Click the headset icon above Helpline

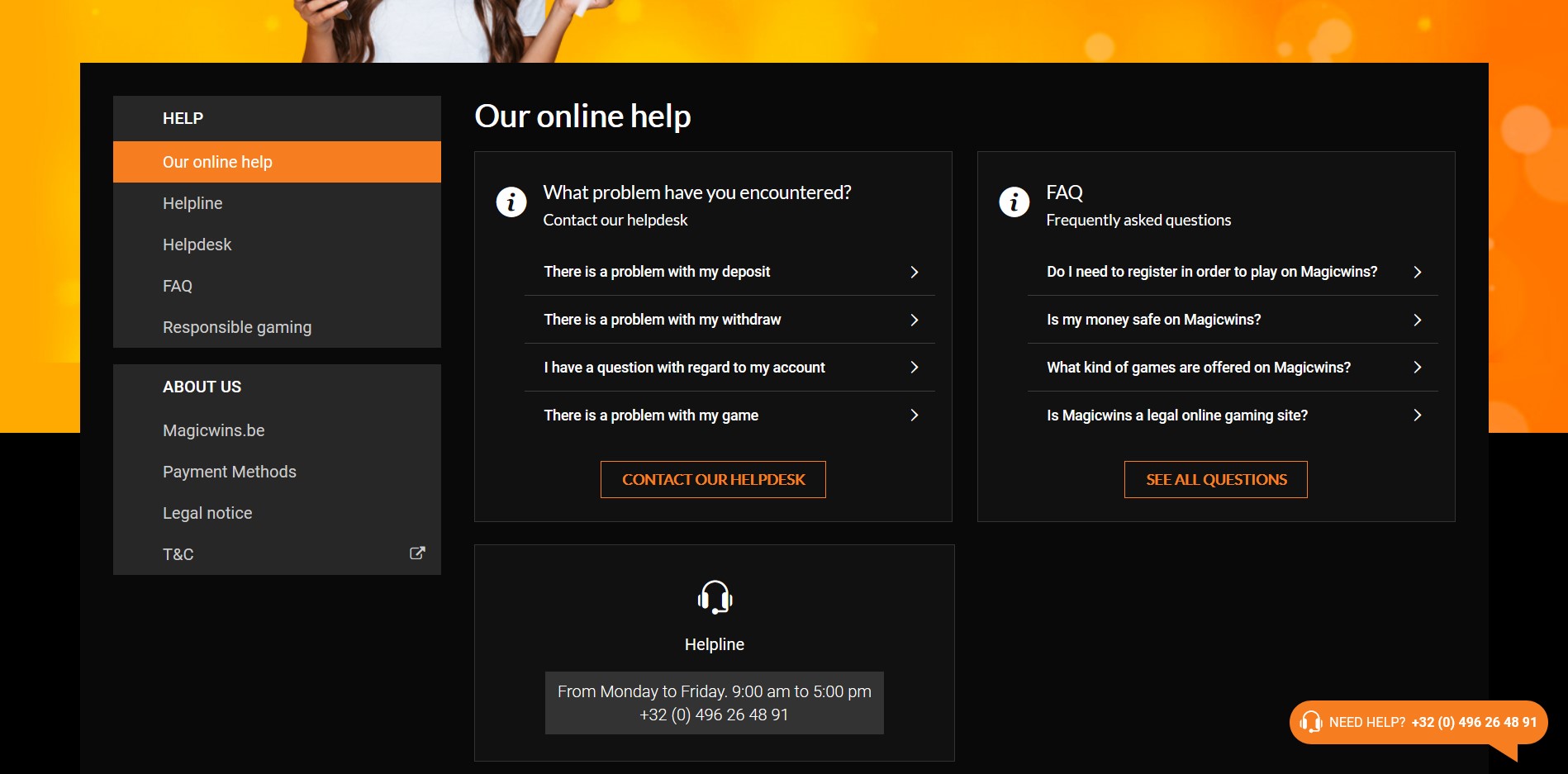point(715,597)
